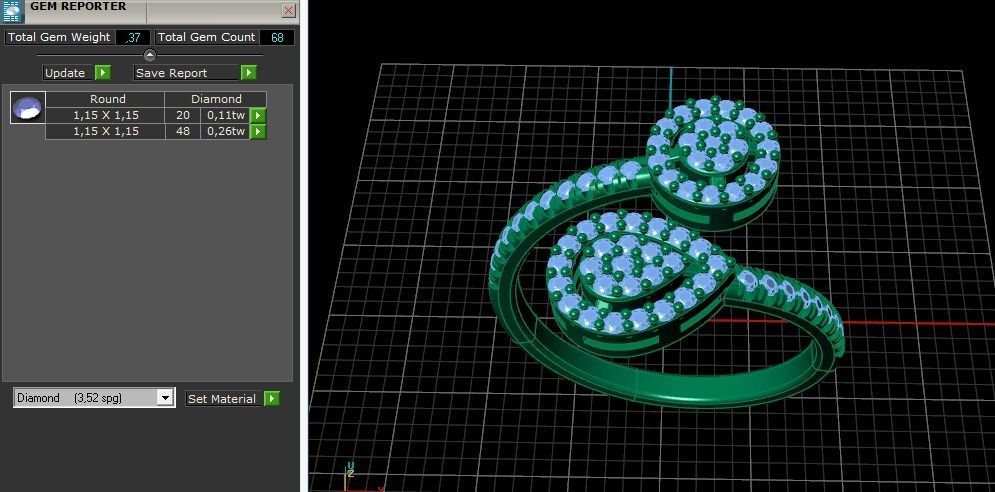Click the Total Gem Count value field
The image size is (995, 492).
click(x=277, y=37)
